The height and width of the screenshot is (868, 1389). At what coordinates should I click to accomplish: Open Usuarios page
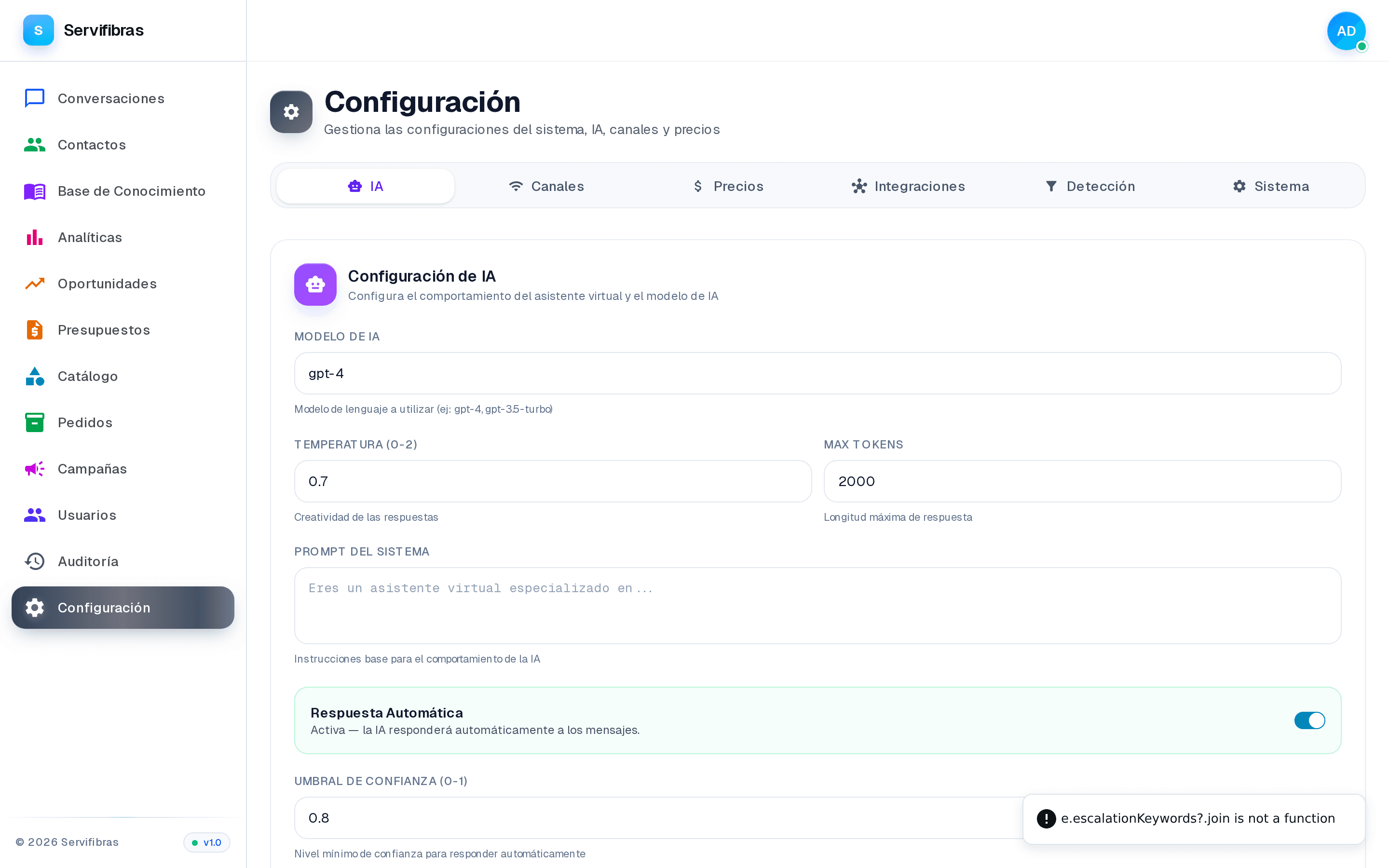[x=123, y=515]
